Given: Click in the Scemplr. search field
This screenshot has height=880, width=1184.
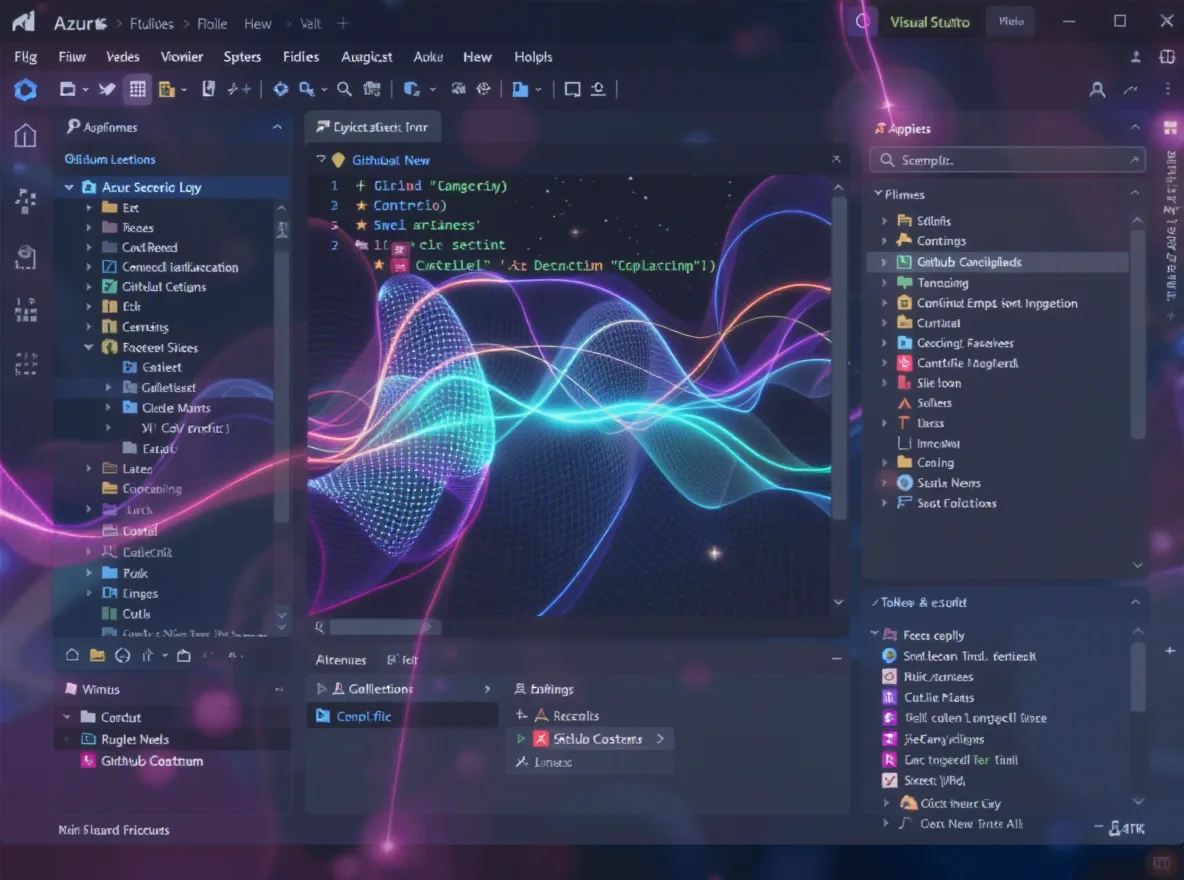Looking at the screenshot, I should tap(1007, 160).
